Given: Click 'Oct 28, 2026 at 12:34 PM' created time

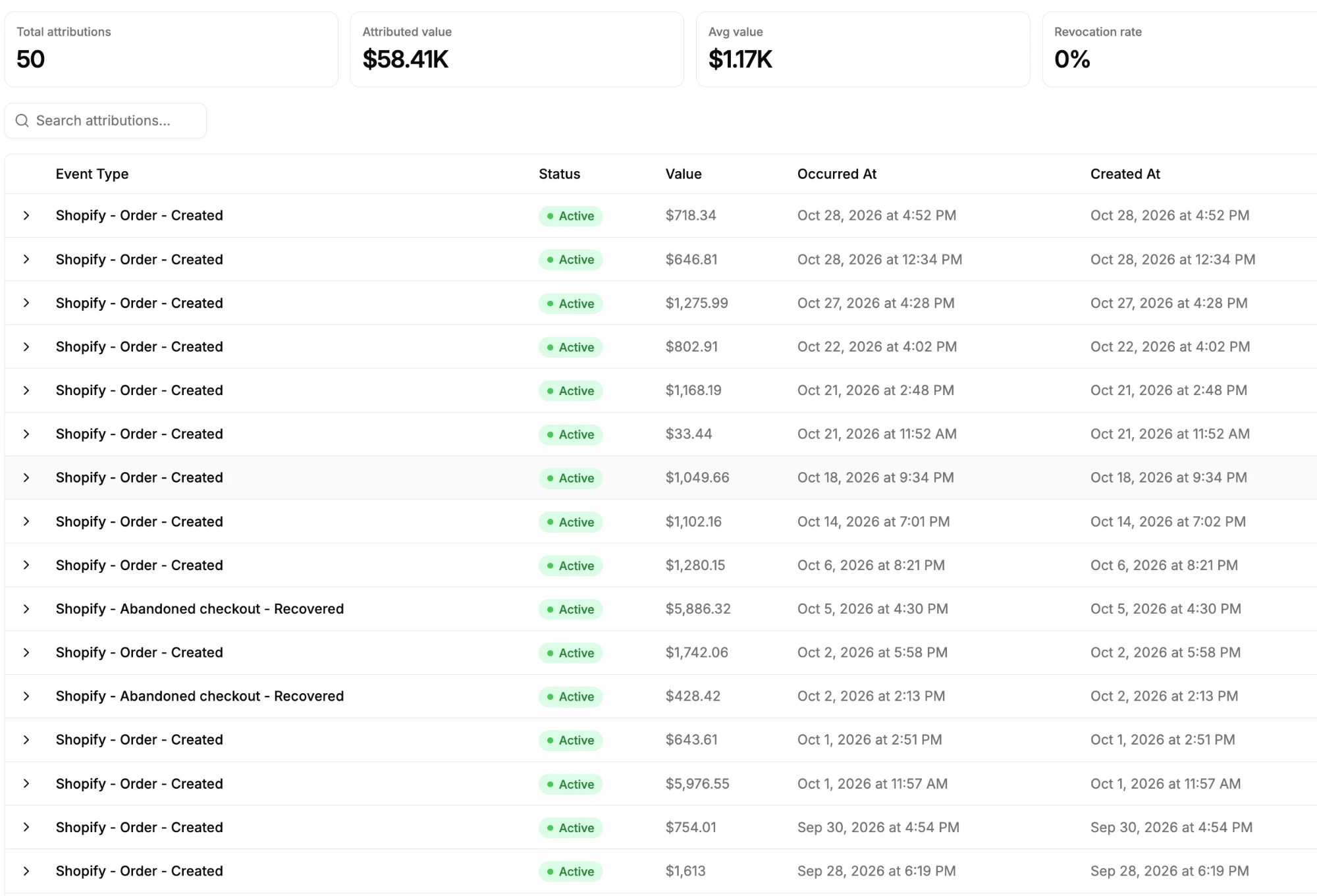Looking at the screenshot, I should coord(1173,259).
